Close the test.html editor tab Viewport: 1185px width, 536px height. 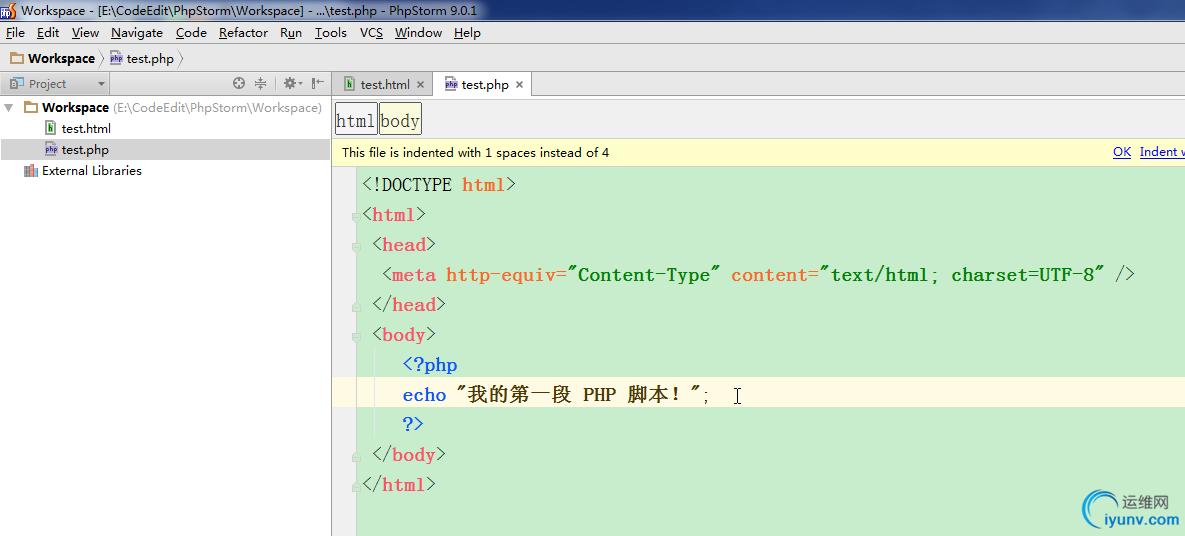420,85
